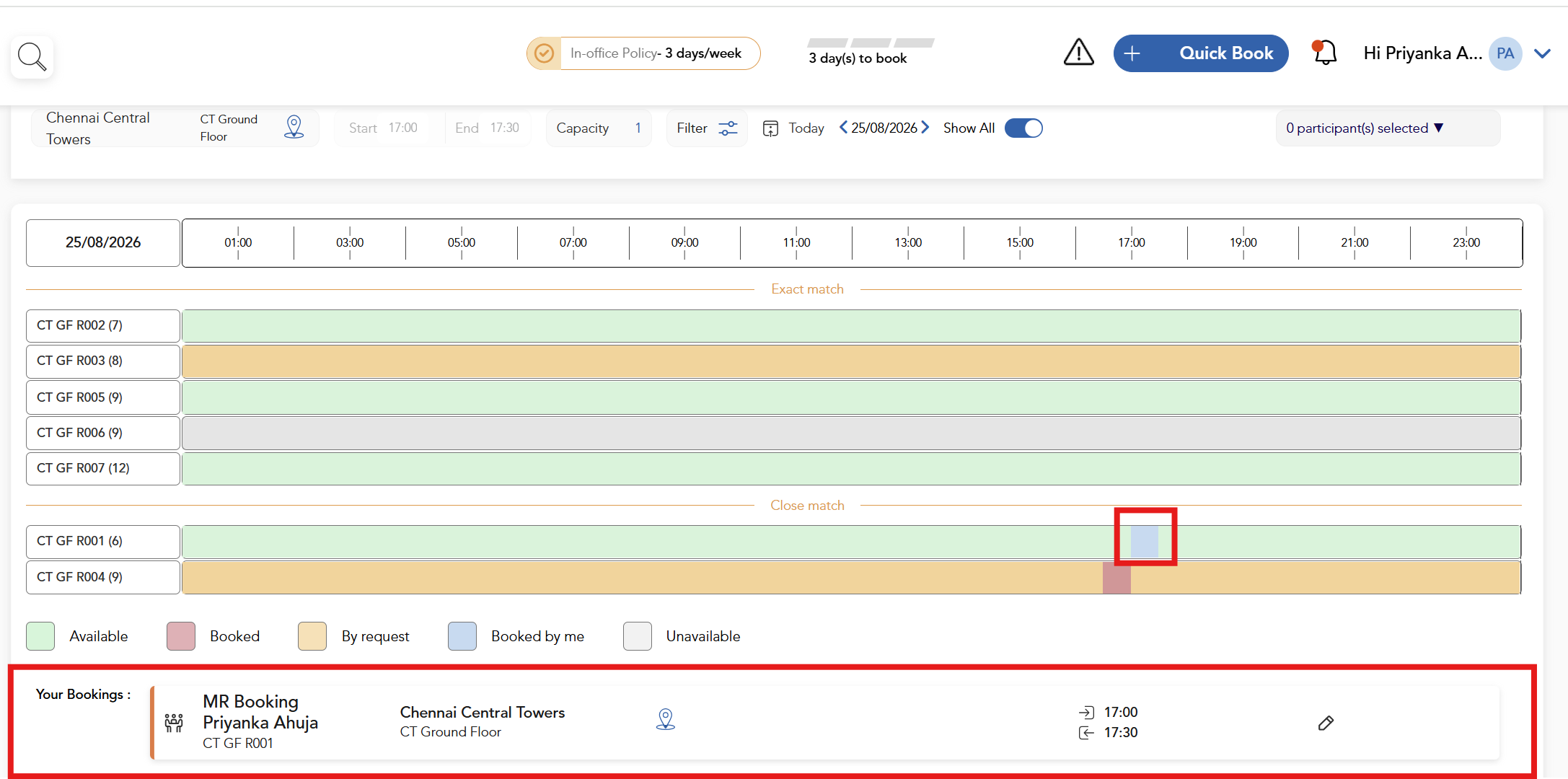Click the location pin beside CT Ground Floor selector
Screen dimensions: 1568x779
click(294, 127)
